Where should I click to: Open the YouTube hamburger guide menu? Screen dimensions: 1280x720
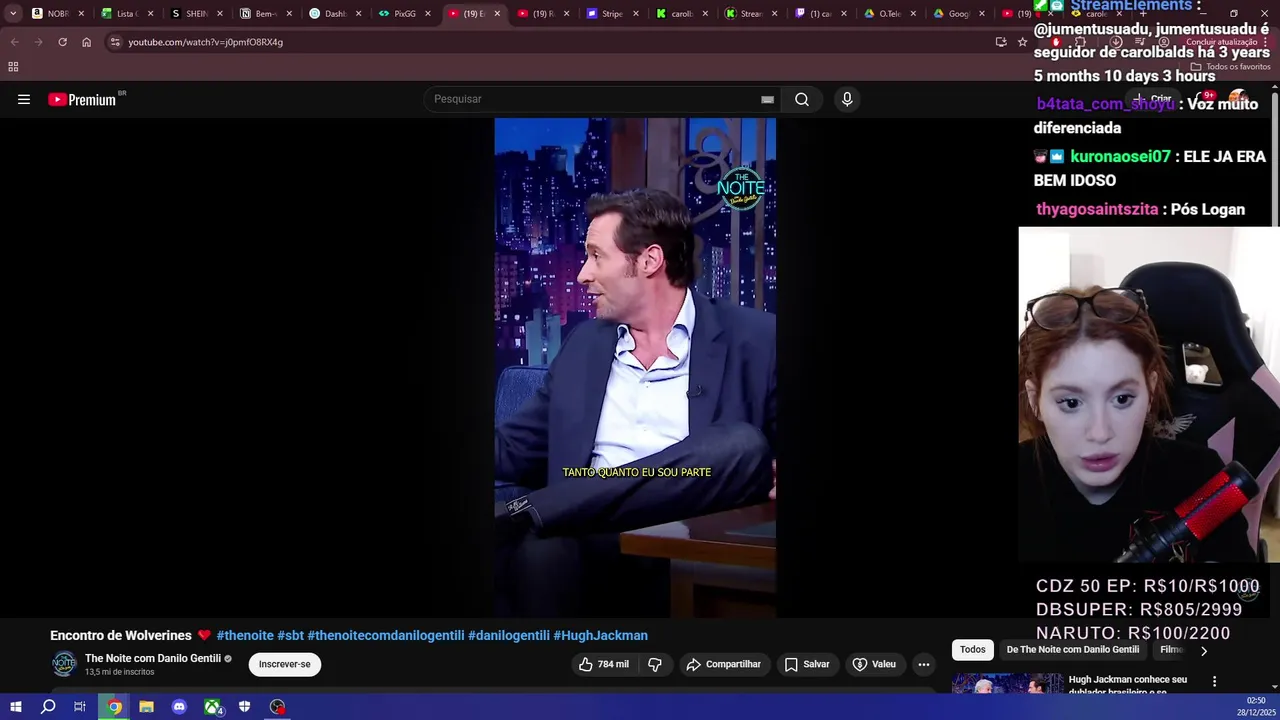click(x=24, y=99)
